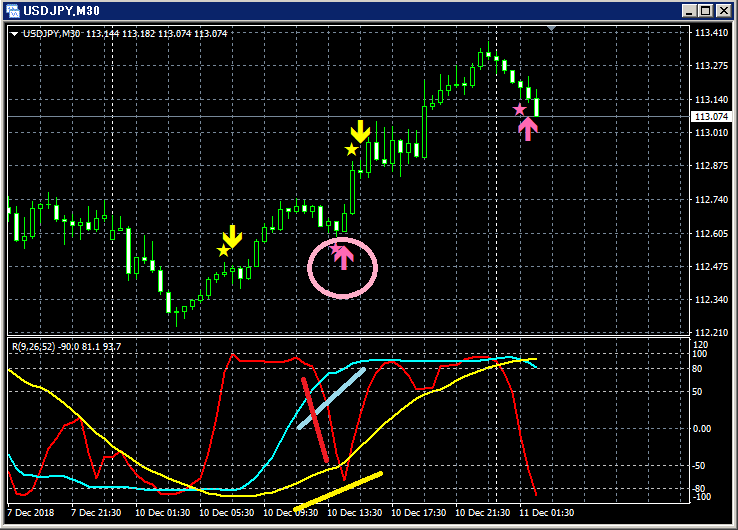
Task: Click the current price label 113.074
Action: [711, 116]
